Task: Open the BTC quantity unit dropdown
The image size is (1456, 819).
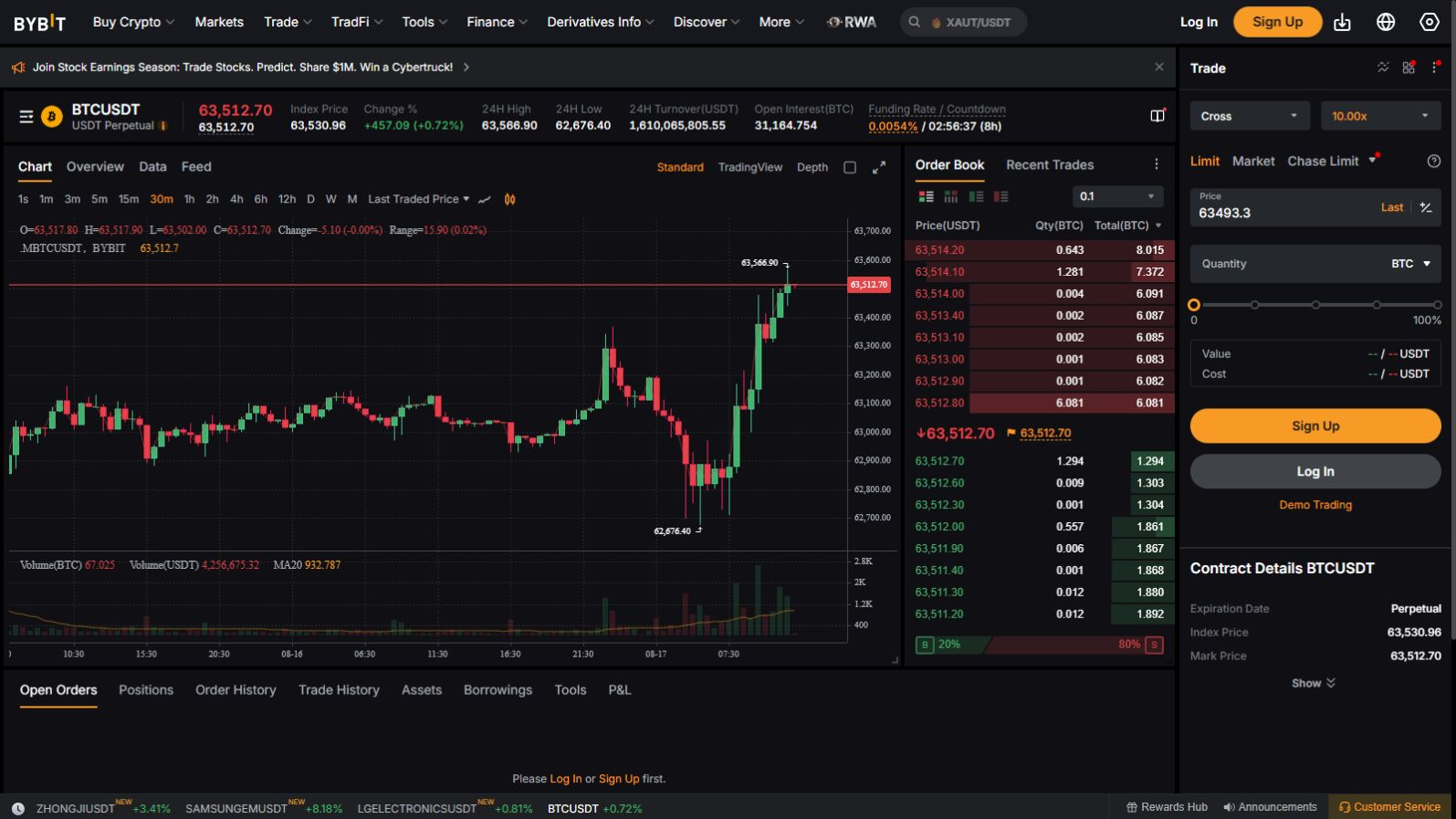Action: [1411, 264]
